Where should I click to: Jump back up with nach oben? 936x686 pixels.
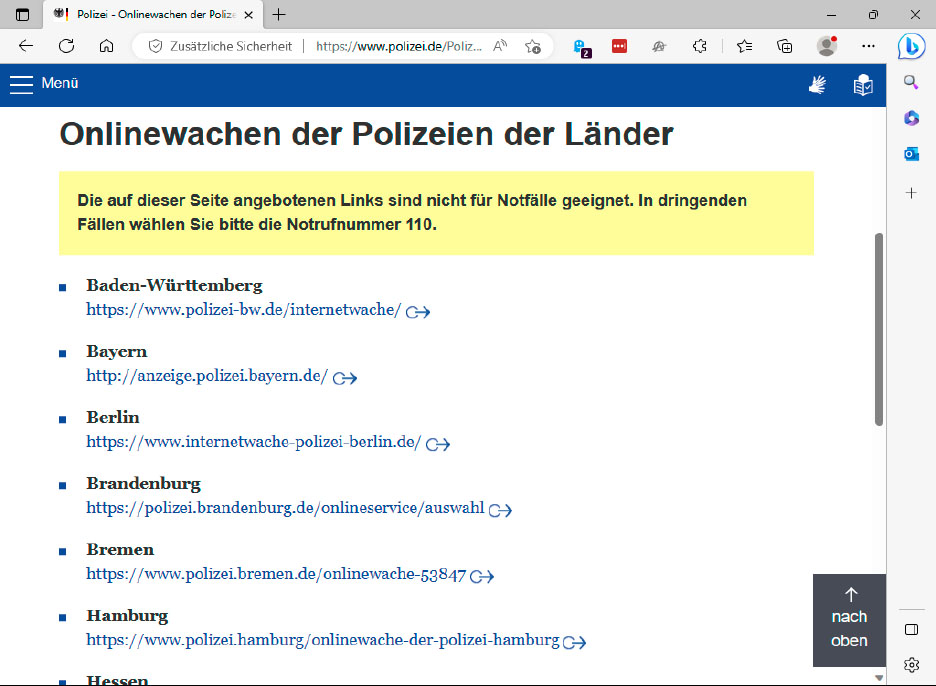coord(849,620)
